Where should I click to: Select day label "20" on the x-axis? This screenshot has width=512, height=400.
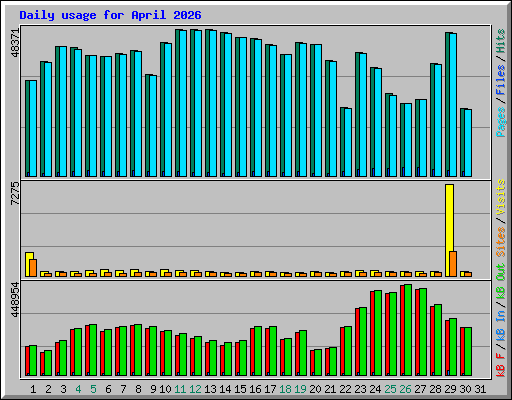click(x=315, y=389)
